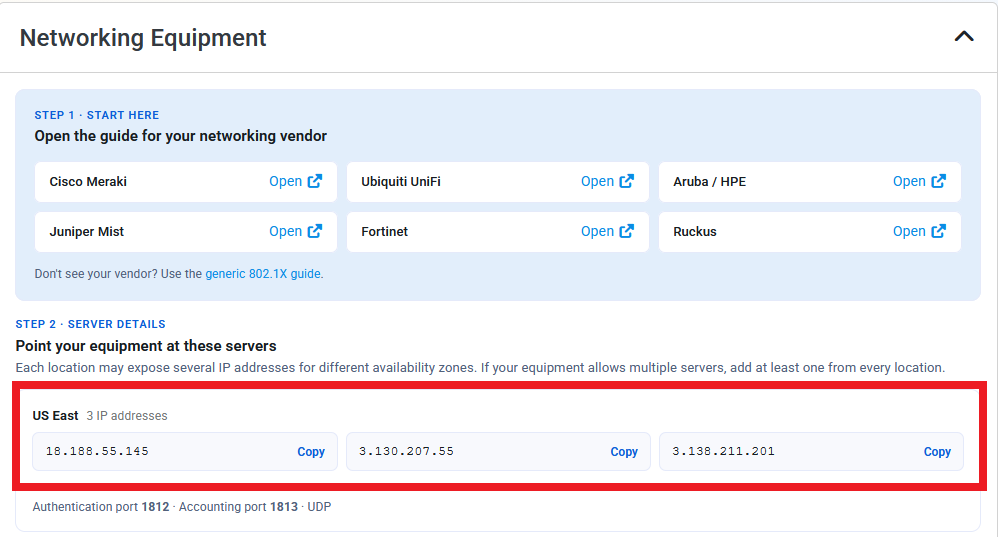Click the Authentication port 1812 text
998x537 pixels.
tap(101, 506)
